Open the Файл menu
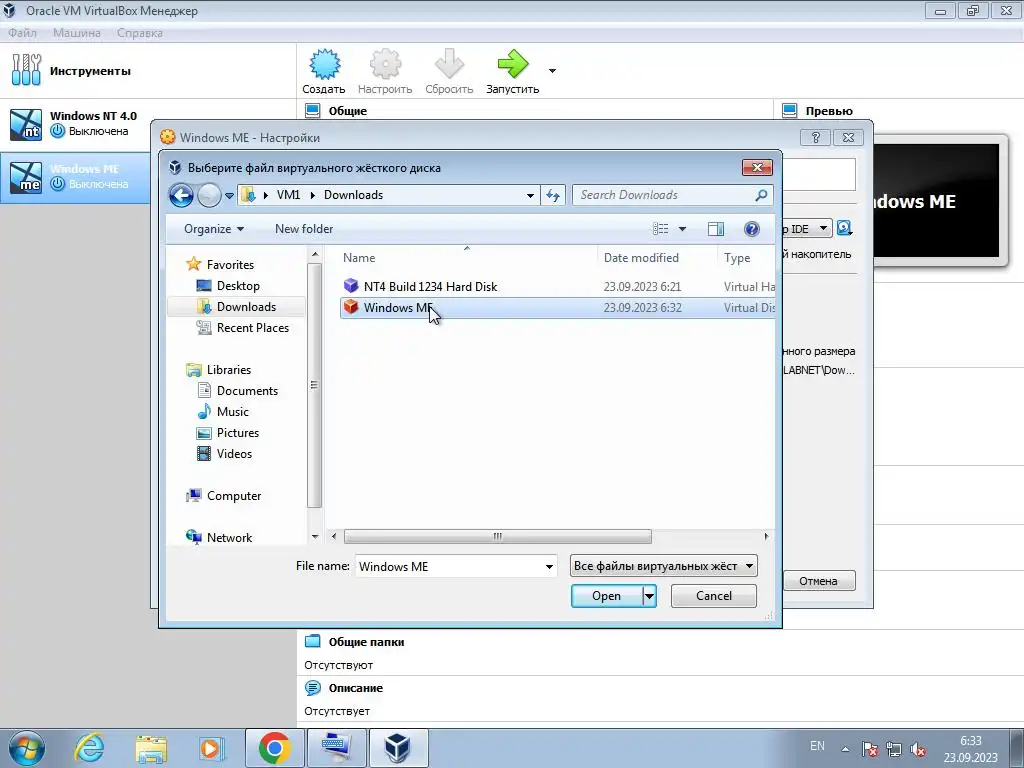 pyautogui.click(x=22, y=33)
